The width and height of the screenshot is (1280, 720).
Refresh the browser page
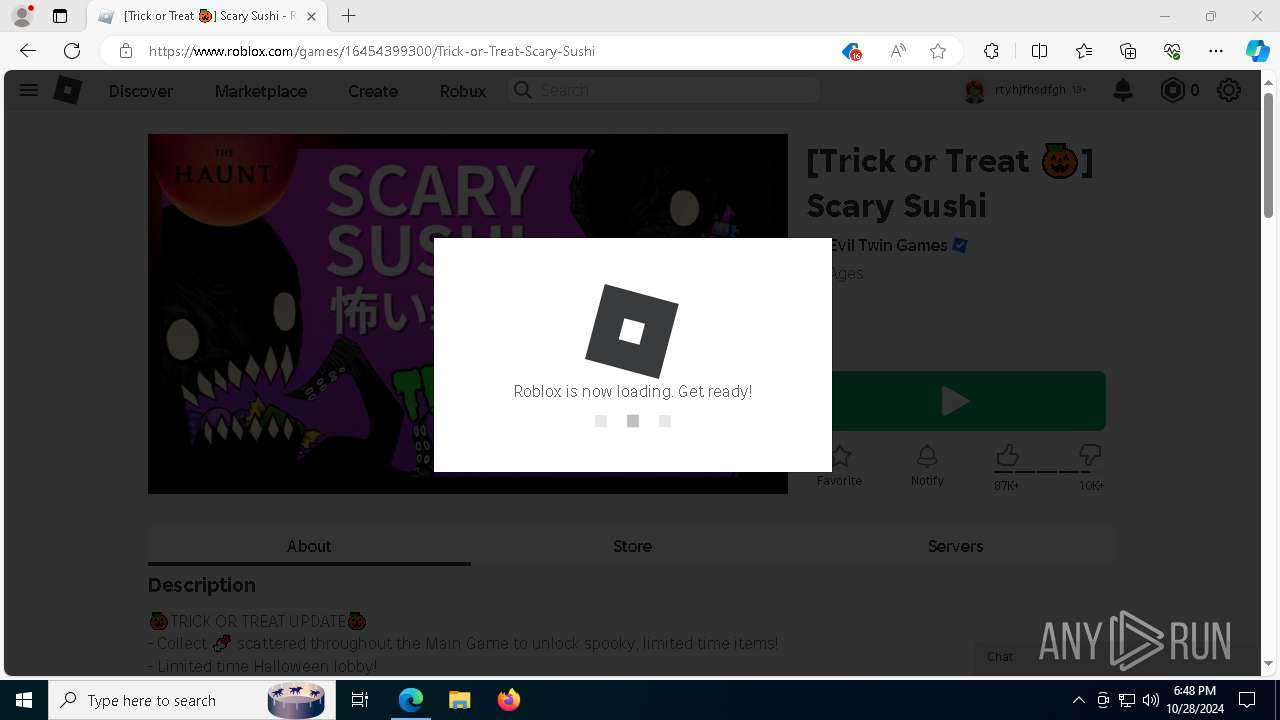[72, 51]
